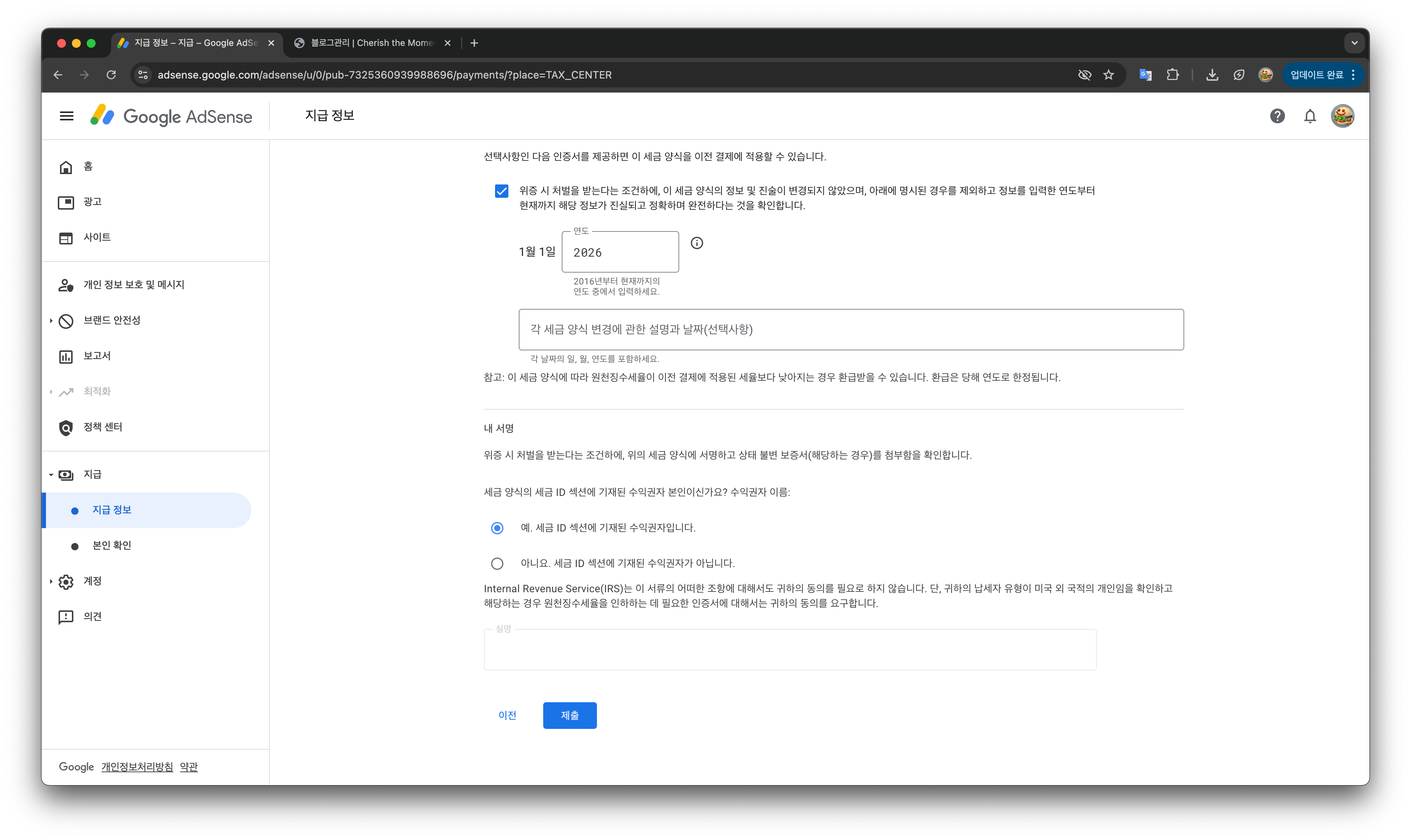Switch to the 블로그관리 Cherish the Moment tab
The image size is (1411, 840).
point(372,43)
